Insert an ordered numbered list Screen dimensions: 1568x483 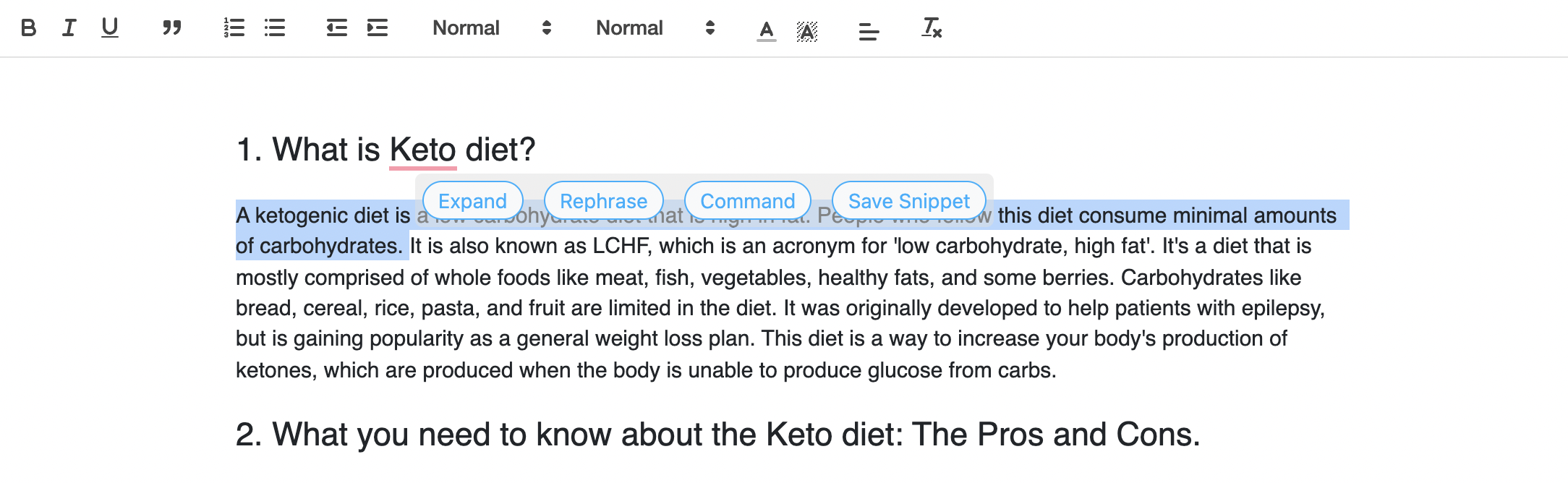click(x=234, y=28)
